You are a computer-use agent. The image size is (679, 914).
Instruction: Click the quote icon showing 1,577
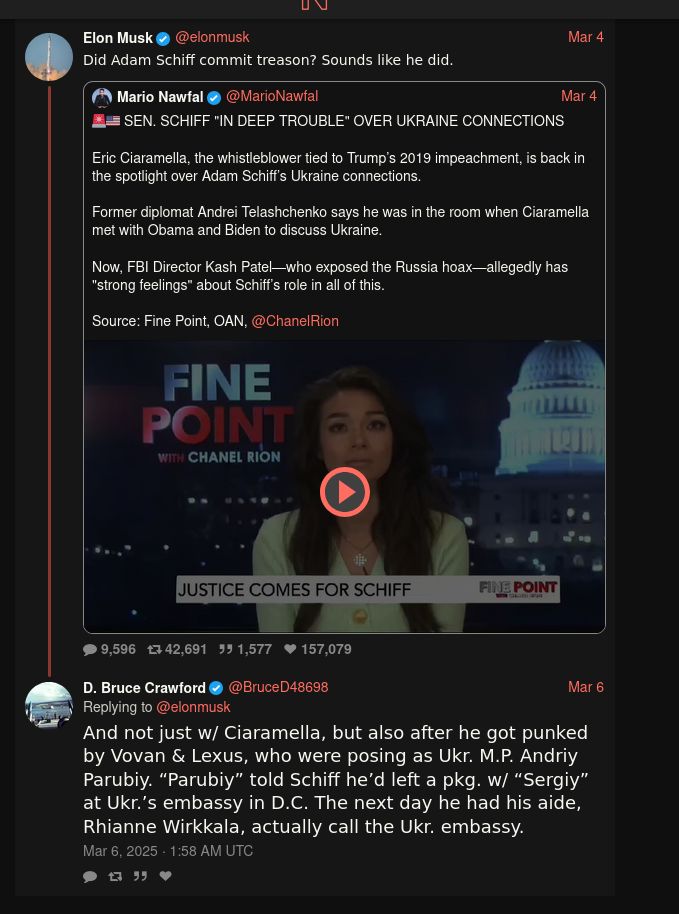[226, 649]
